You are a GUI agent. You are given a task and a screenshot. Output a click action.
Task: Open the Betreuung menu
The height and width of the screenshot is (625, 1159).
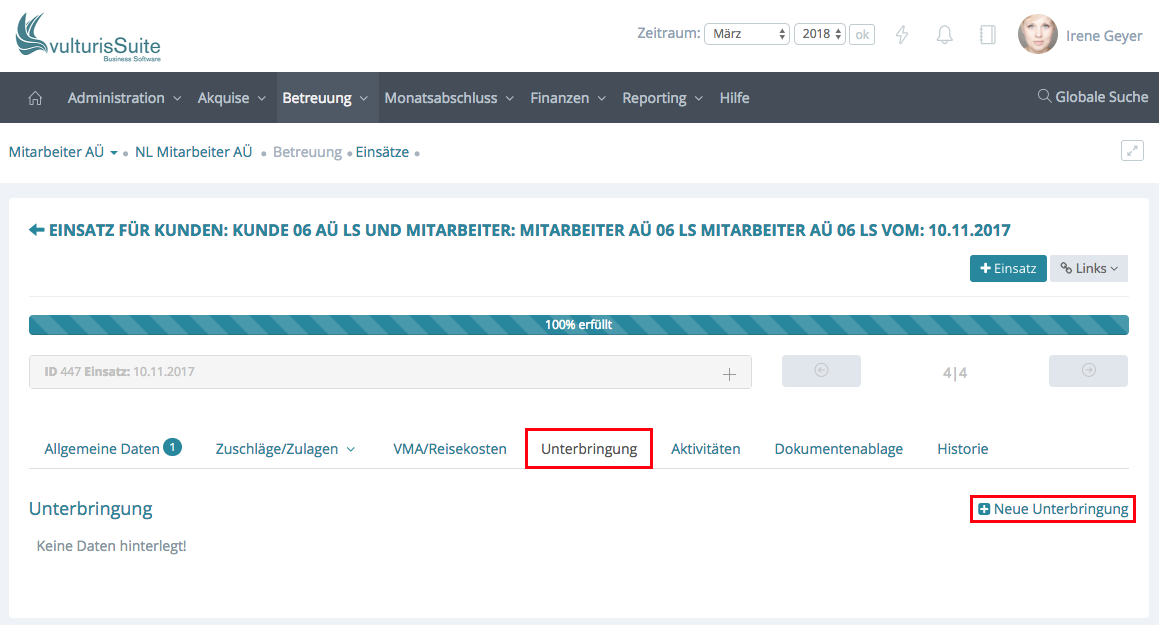pos(325,98)
